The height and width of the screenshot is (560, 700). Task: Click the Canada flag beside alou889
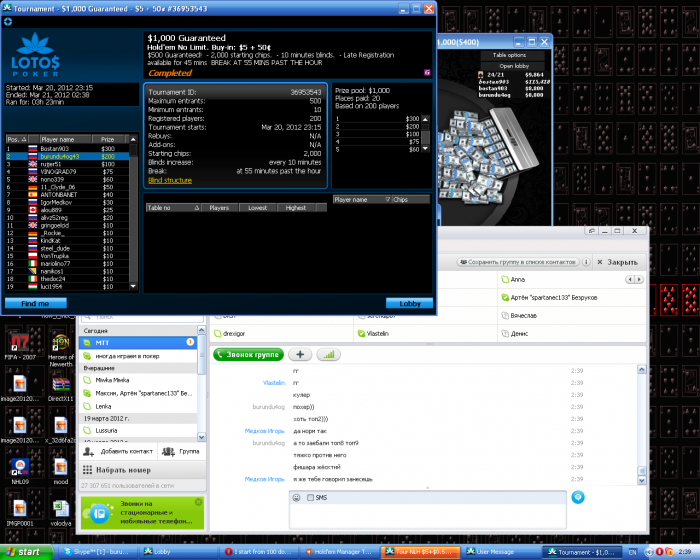[x=33, y=210]
